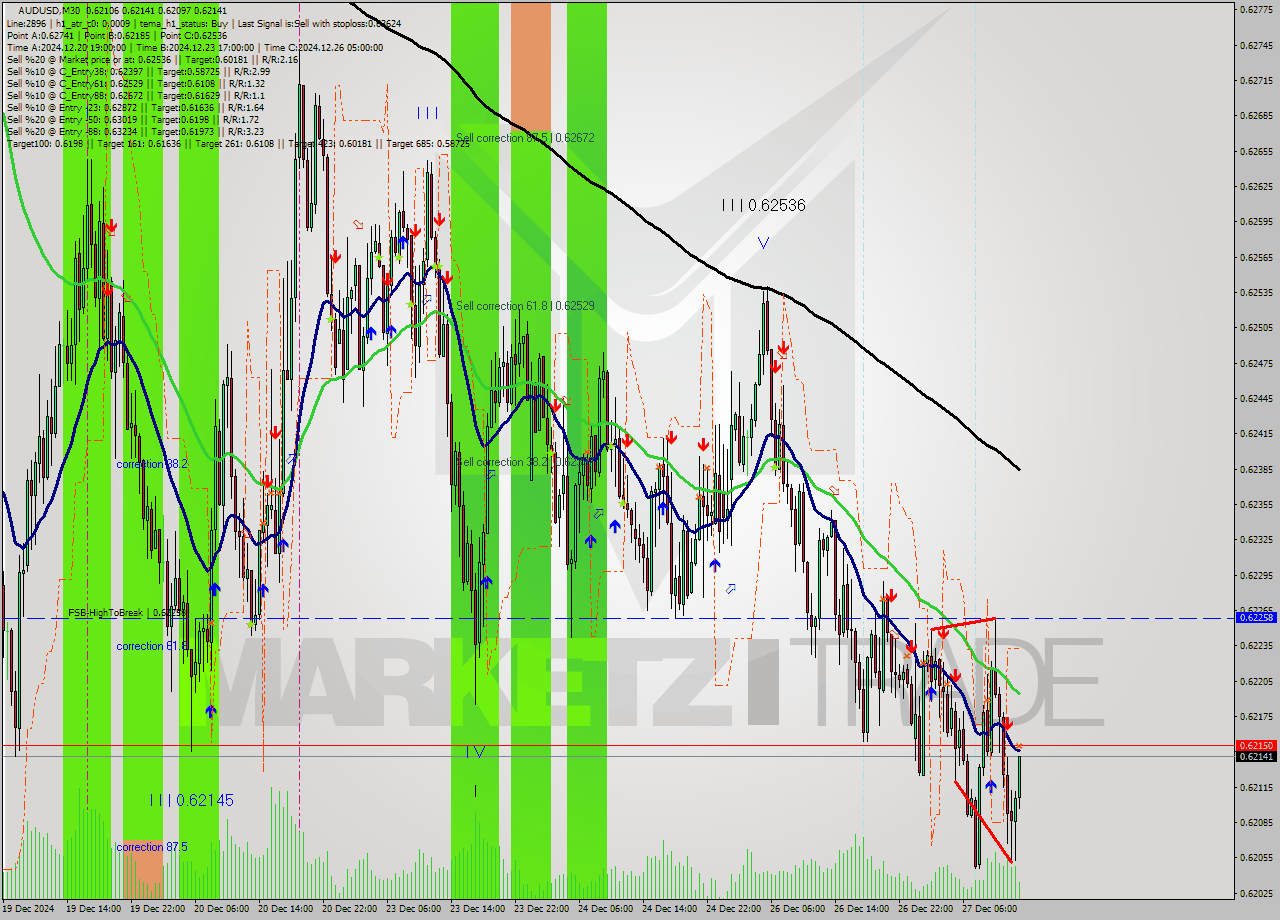1280x920 pixels.
Task: Click 'Sell correction 87.5 | 0.62672' label
Action: [525, 138]
